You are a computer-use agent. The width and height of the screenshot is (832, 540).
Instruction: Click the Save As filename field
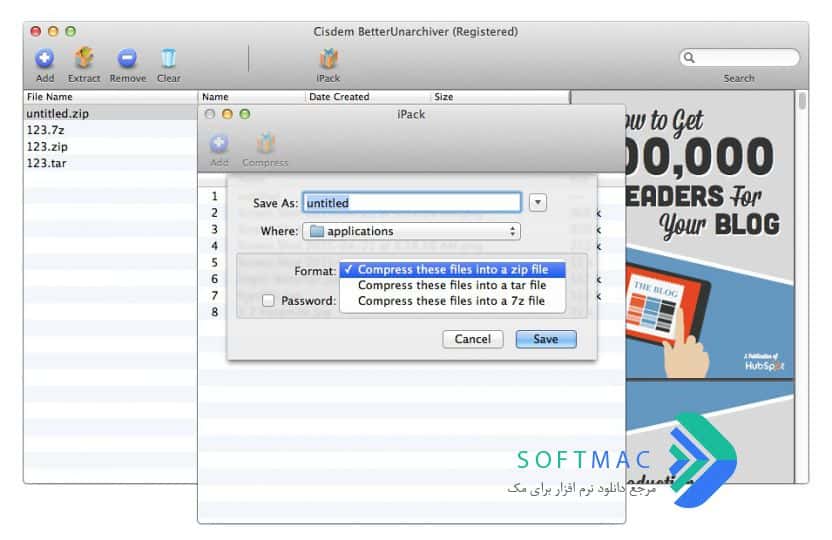(x=412, y=203)
